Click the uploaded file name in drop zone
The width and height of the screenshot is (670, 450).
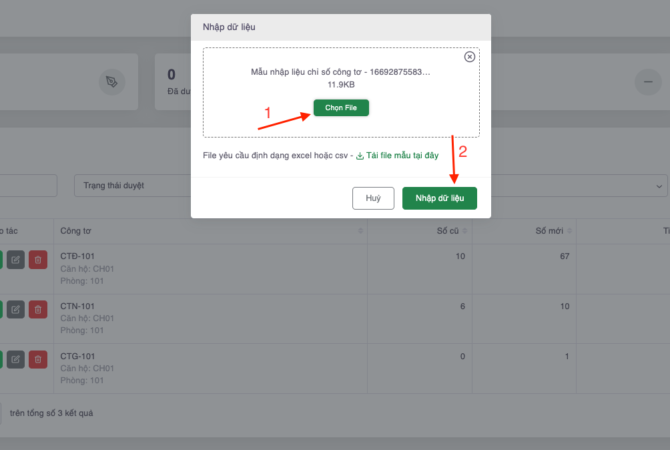click(x=341, y=72)
